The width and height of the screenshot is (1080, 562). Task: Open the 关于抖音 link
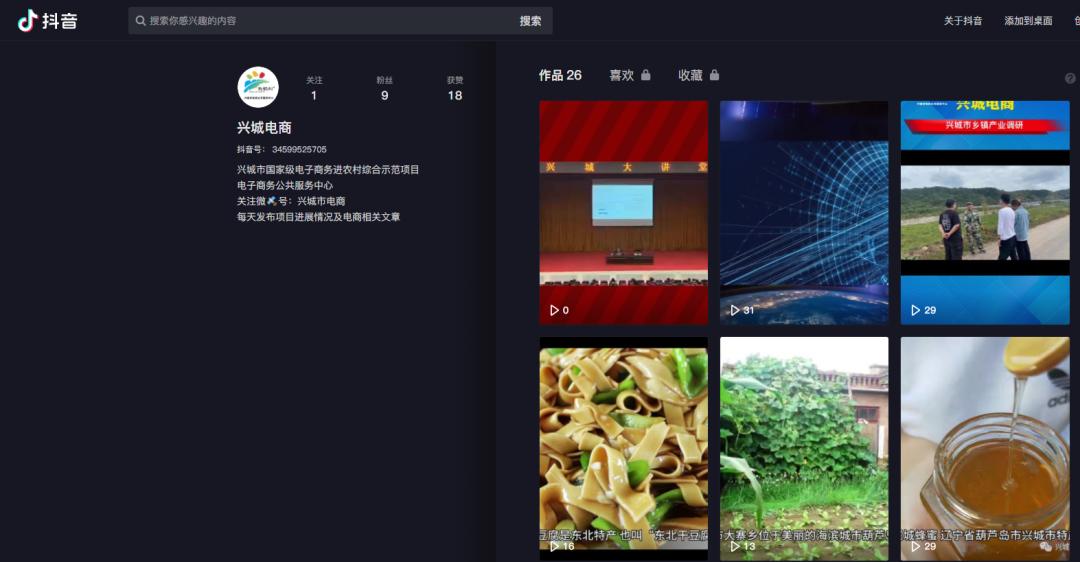[x=962, y=21]
